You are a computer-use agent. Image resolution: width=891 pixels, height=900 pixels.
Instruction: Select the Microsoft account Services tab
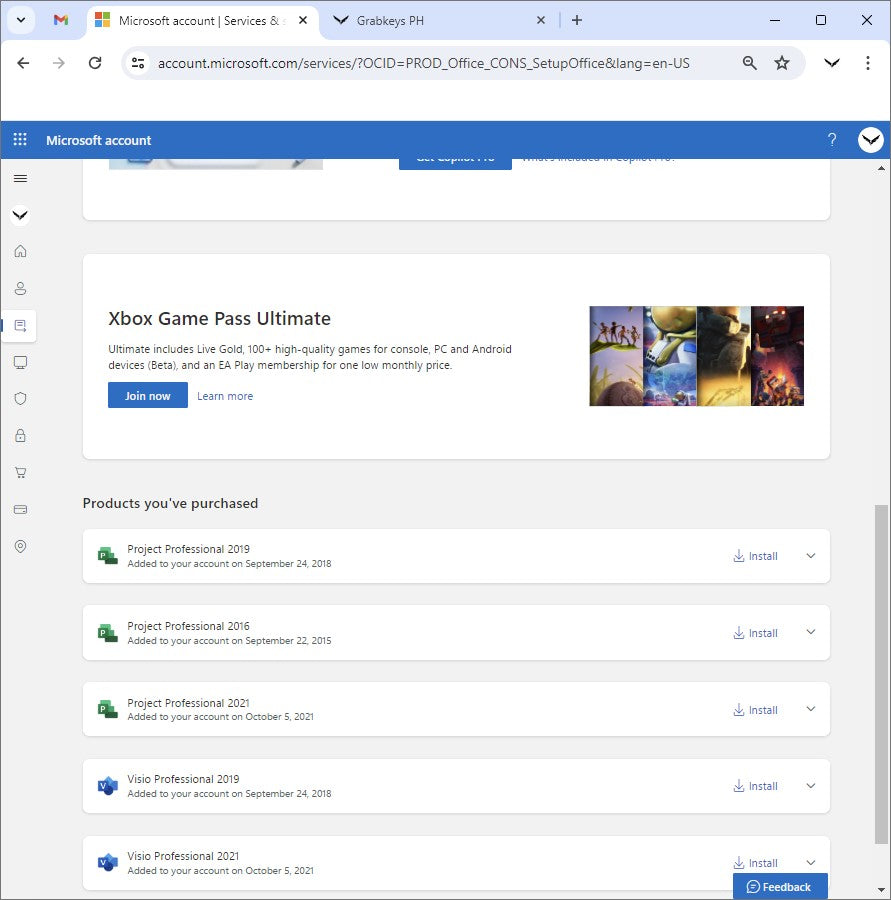coord(202,21)
